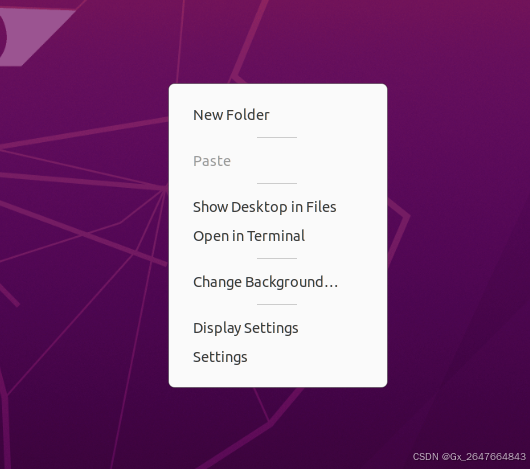Click Open in Terminal
530x469 pixels.
tap(278, 236)
